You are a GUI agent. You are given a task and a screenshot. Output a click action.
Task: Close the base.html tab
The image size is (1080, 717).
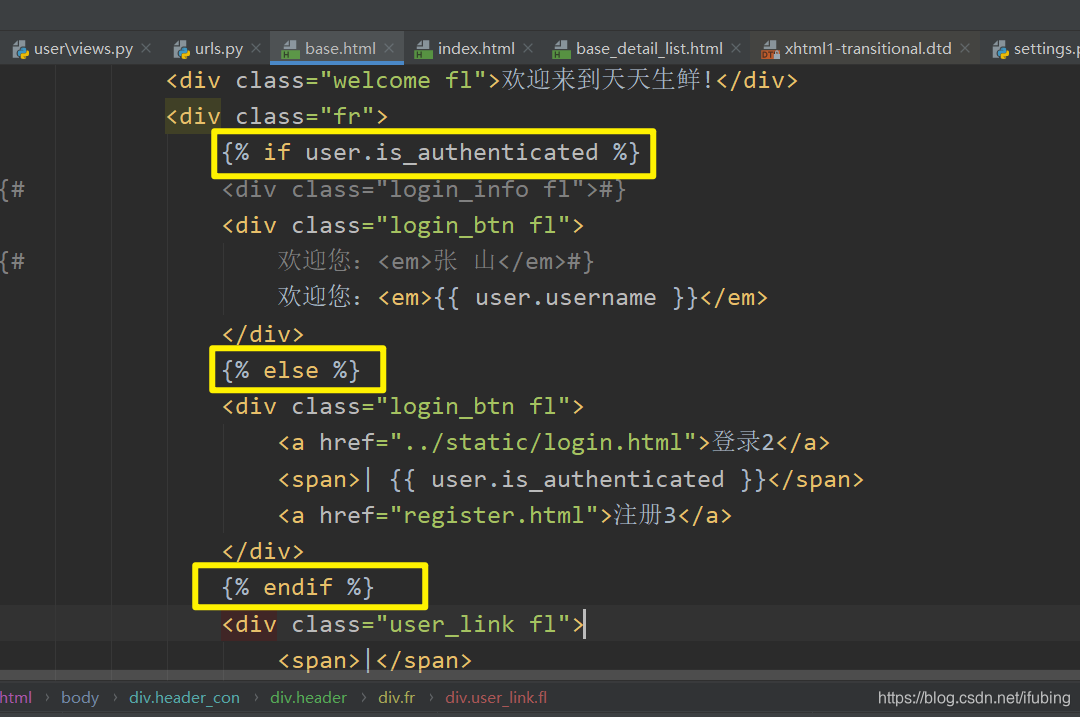coord(389,48)
